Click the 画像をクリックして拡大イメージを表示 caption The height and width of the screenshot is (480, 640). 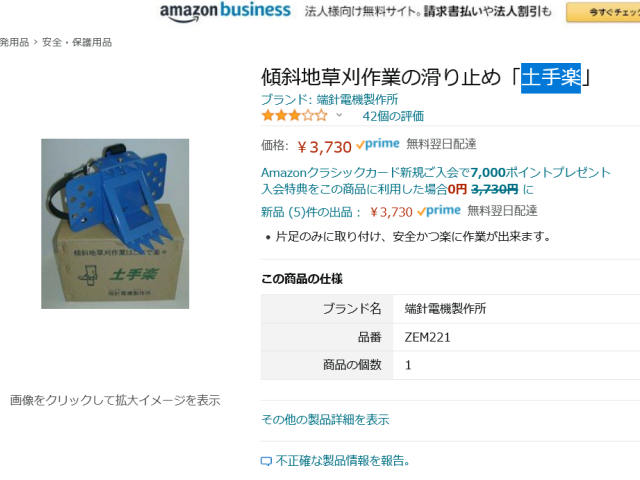point(115,400)
